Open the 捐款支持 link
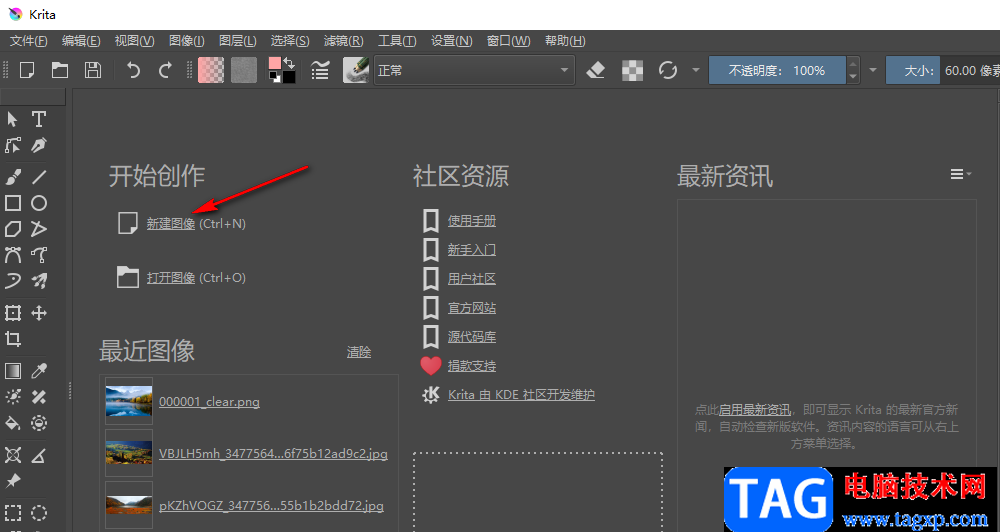This screenshot has height=532, width=1000. 472,366
